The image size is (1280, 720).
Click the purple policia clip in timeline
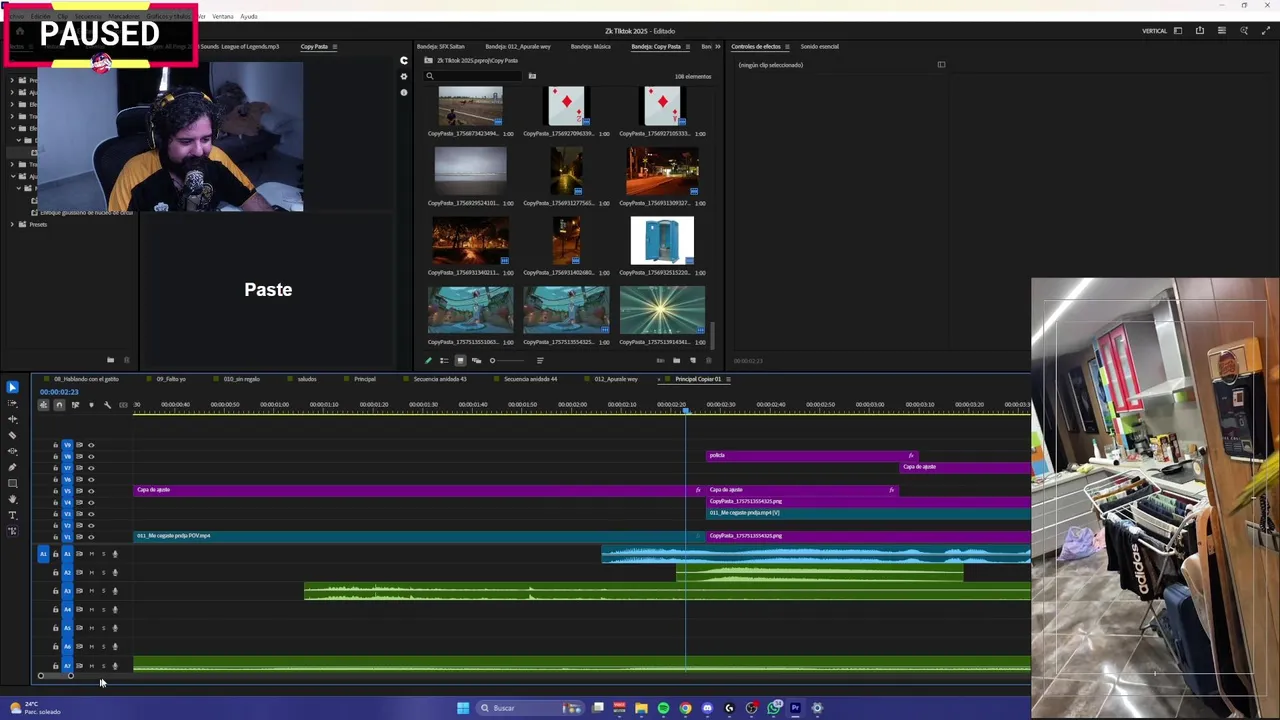pos(810,456)
